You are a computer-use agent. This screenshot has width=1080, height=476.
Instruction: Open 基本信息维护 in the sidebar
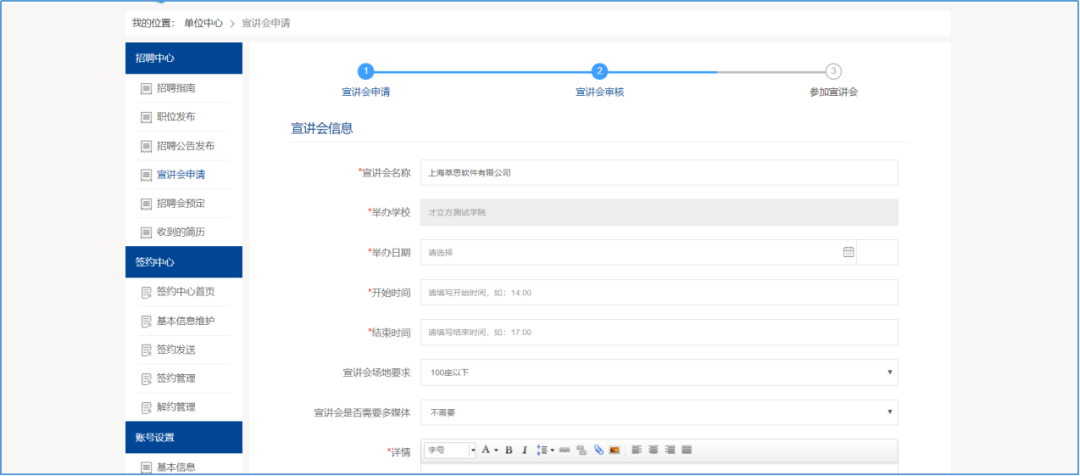click(185, 321)
